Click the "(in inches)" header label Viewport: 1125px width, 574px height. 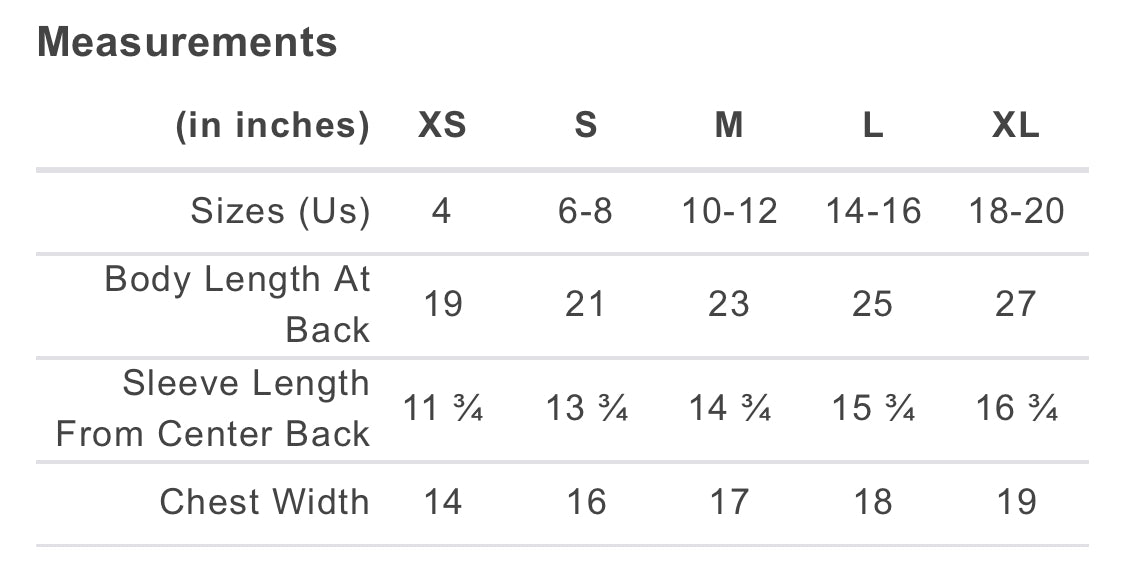click(272, 125)
